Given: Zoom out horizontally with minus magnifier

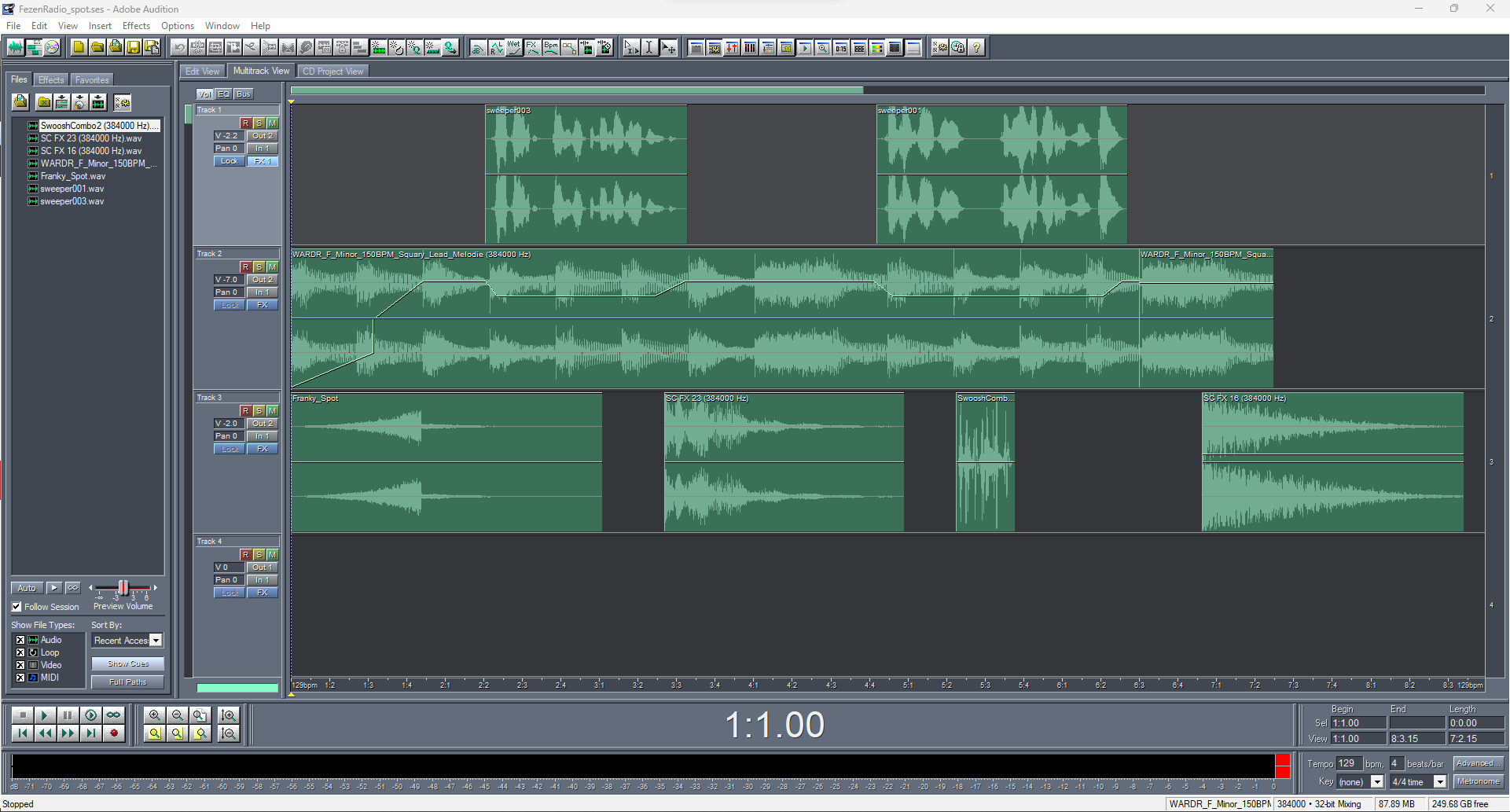Looking at the screenshot, I should coord(178,715).
